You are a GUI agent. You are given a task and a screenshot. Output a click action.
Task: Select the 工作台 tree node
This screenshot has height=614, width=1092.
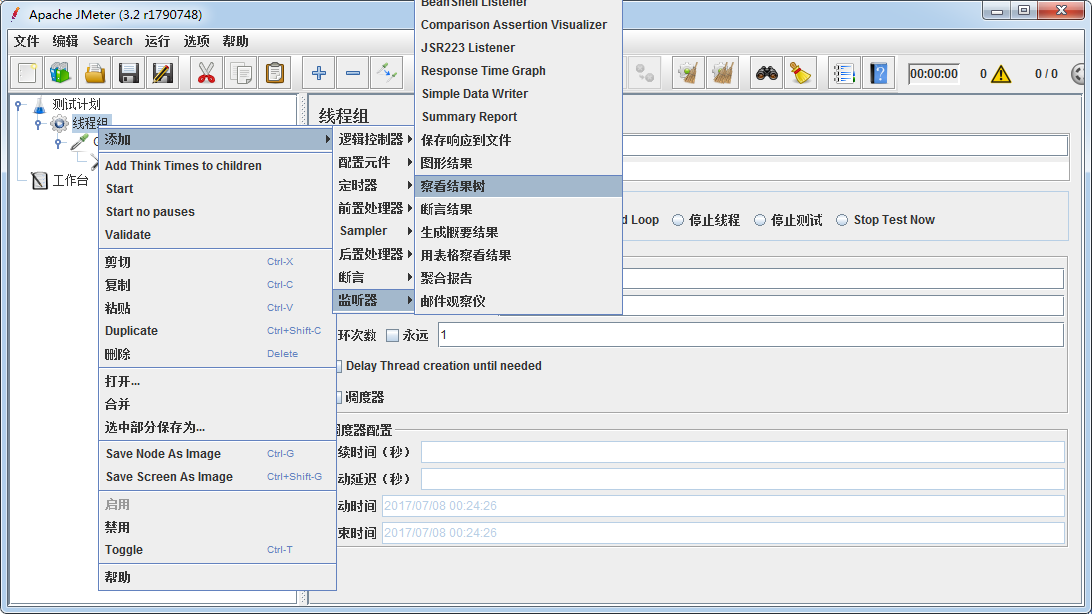pyautogui.click(x=70, y=181)
